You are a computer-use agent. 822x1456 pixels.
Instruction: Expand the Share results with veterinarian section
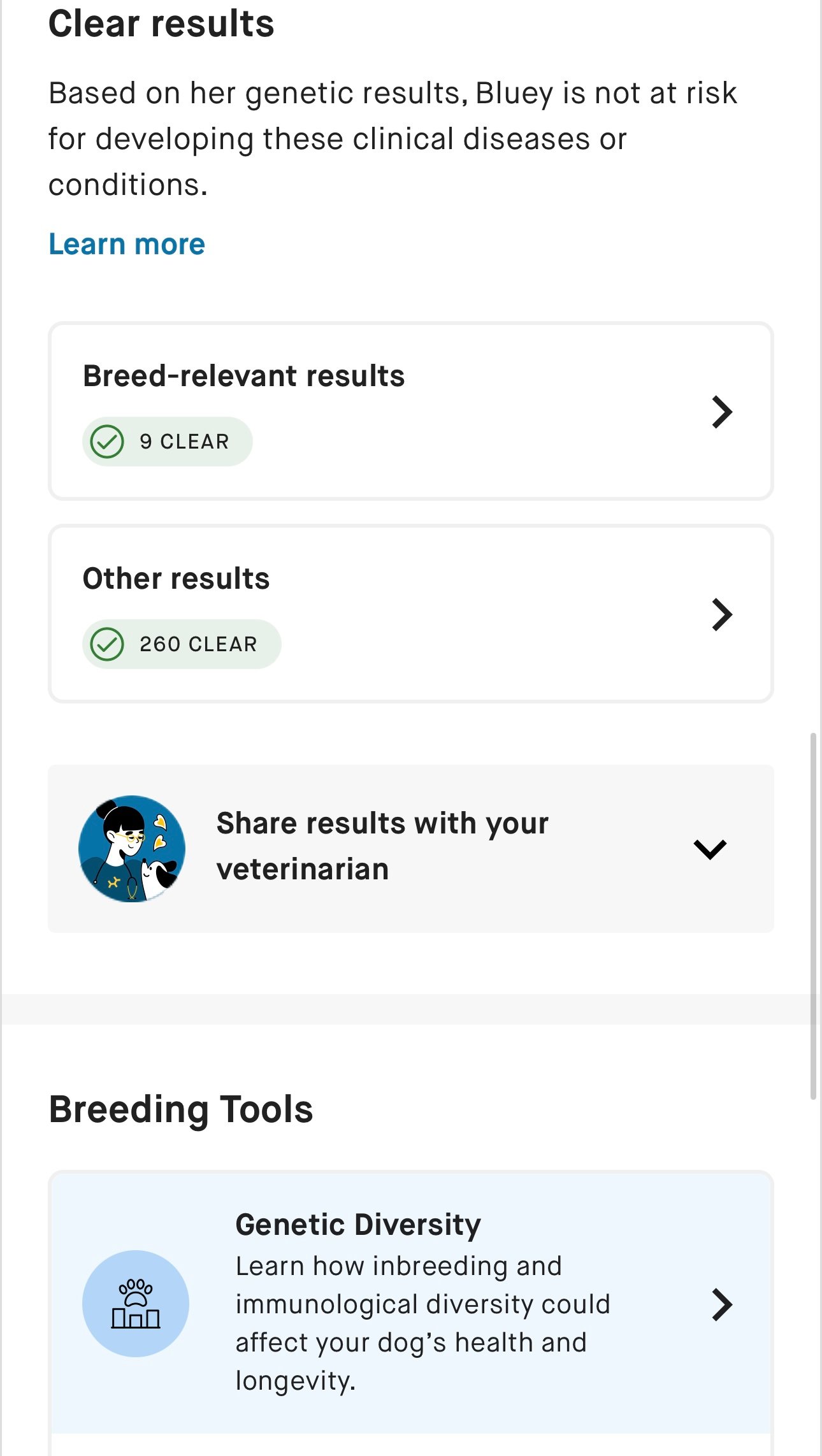[710, 849]
